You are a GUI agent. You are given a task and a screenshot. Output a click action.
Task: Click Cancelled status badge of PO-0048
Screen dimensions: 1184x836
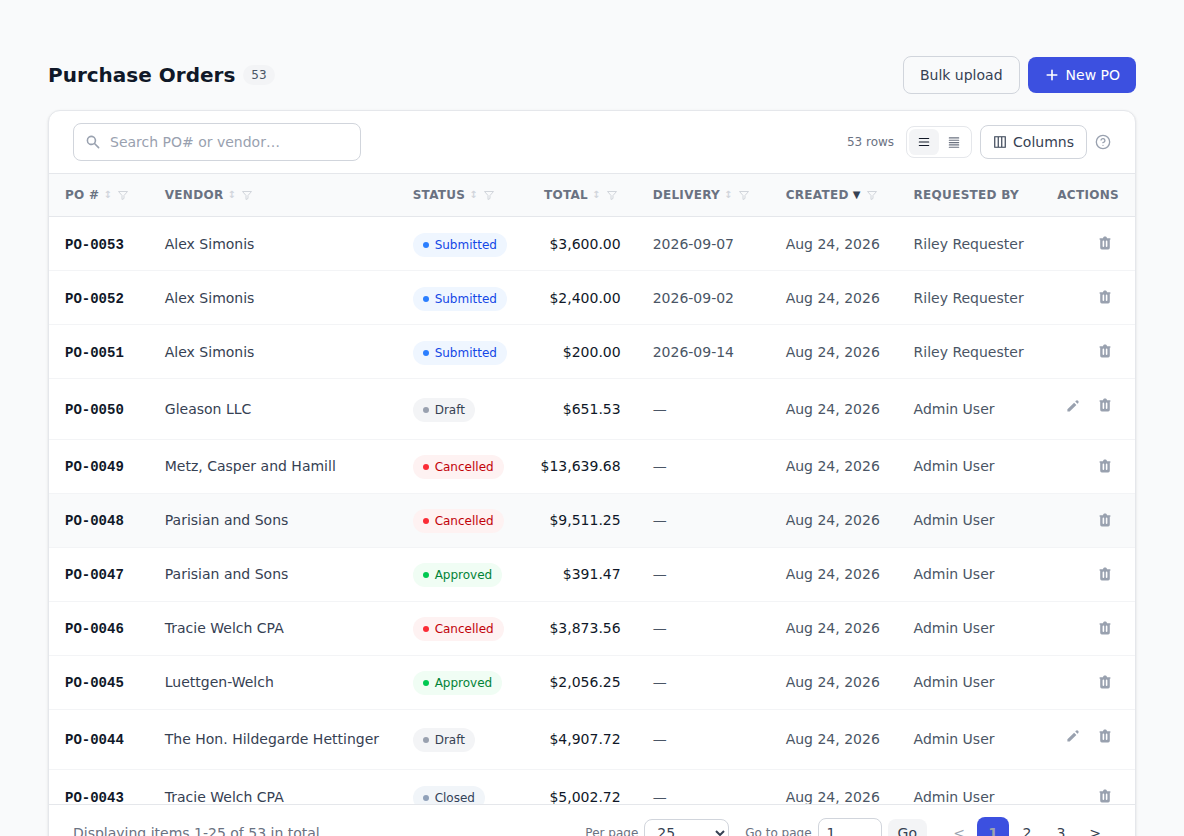[x=458, y=520]
